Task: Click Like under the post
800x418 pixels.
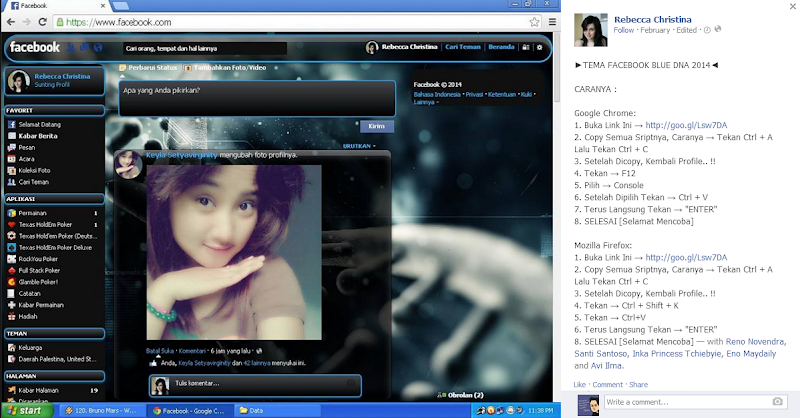Action: [580, 385]
